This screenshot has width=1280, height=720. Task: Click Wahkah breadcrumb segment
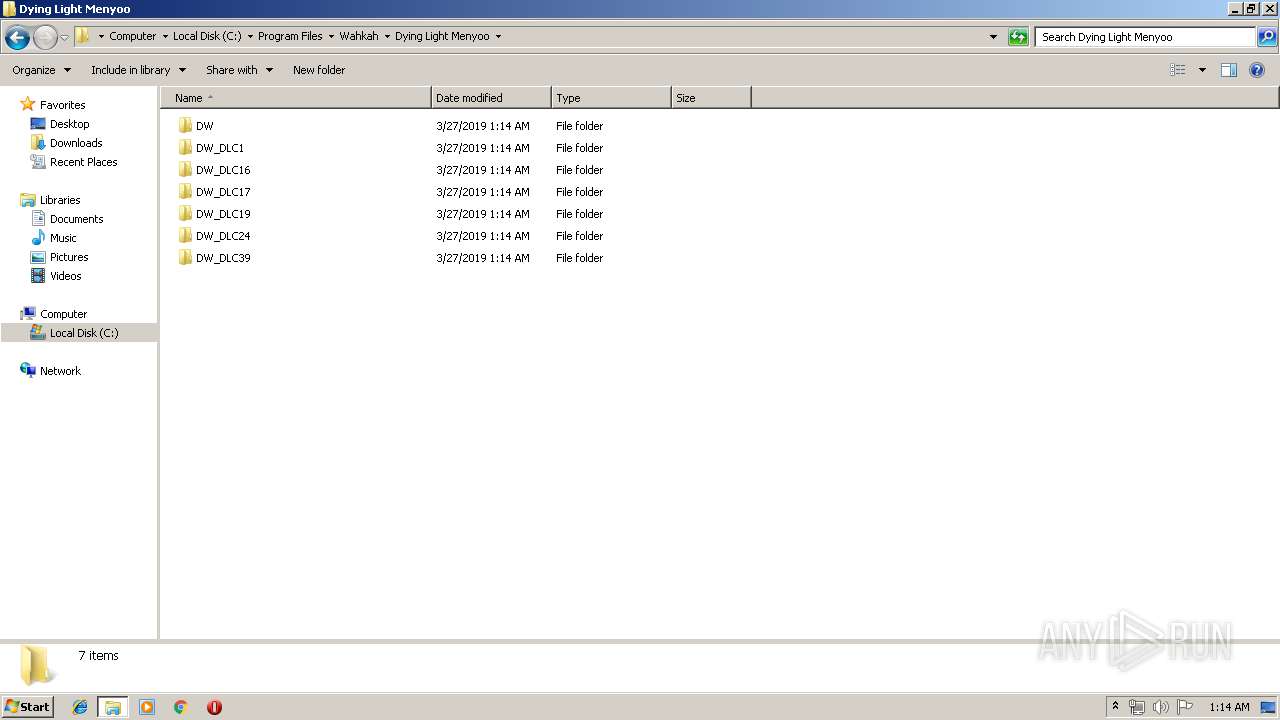pos(359,36)
